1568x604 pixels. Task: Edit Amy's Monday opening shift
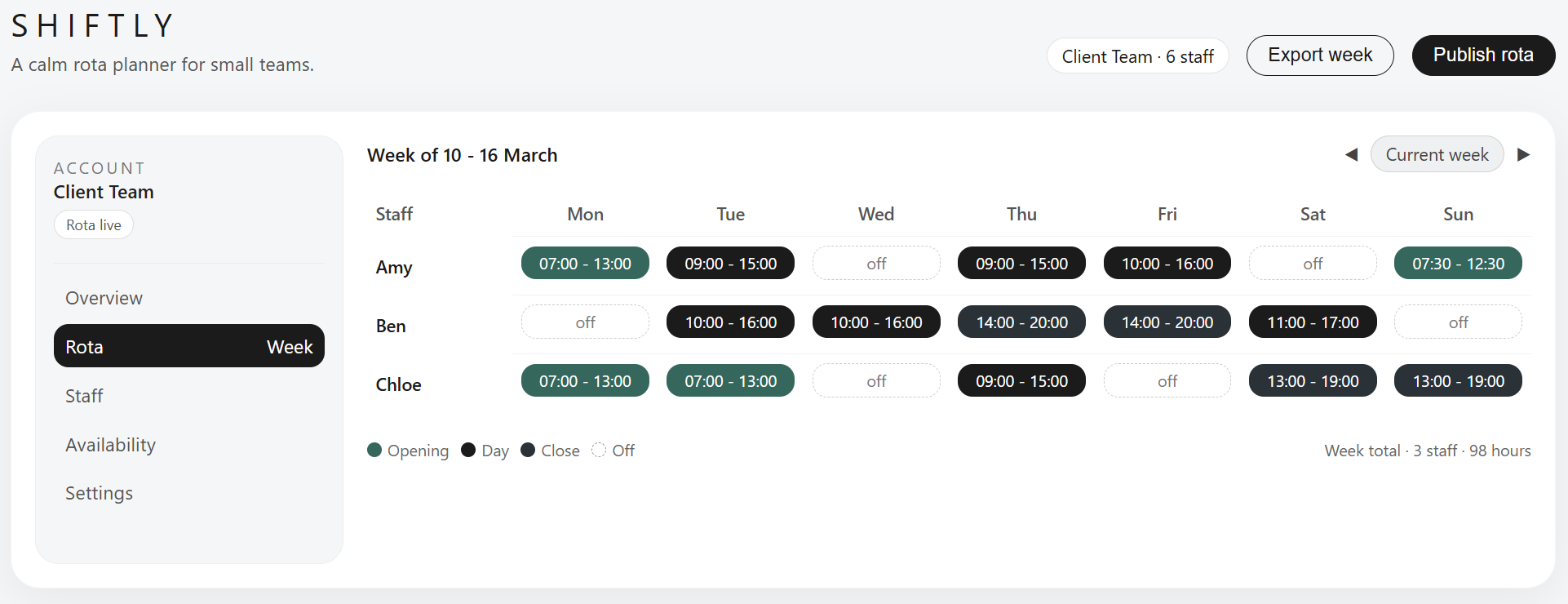point(585,263)
